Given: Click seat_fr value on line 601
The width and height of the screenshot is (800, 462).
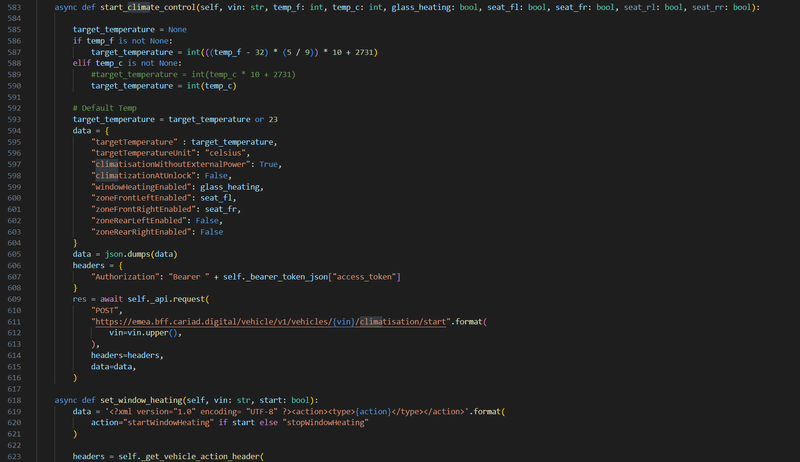Looking at the screenshot, I should click(221, 209).
